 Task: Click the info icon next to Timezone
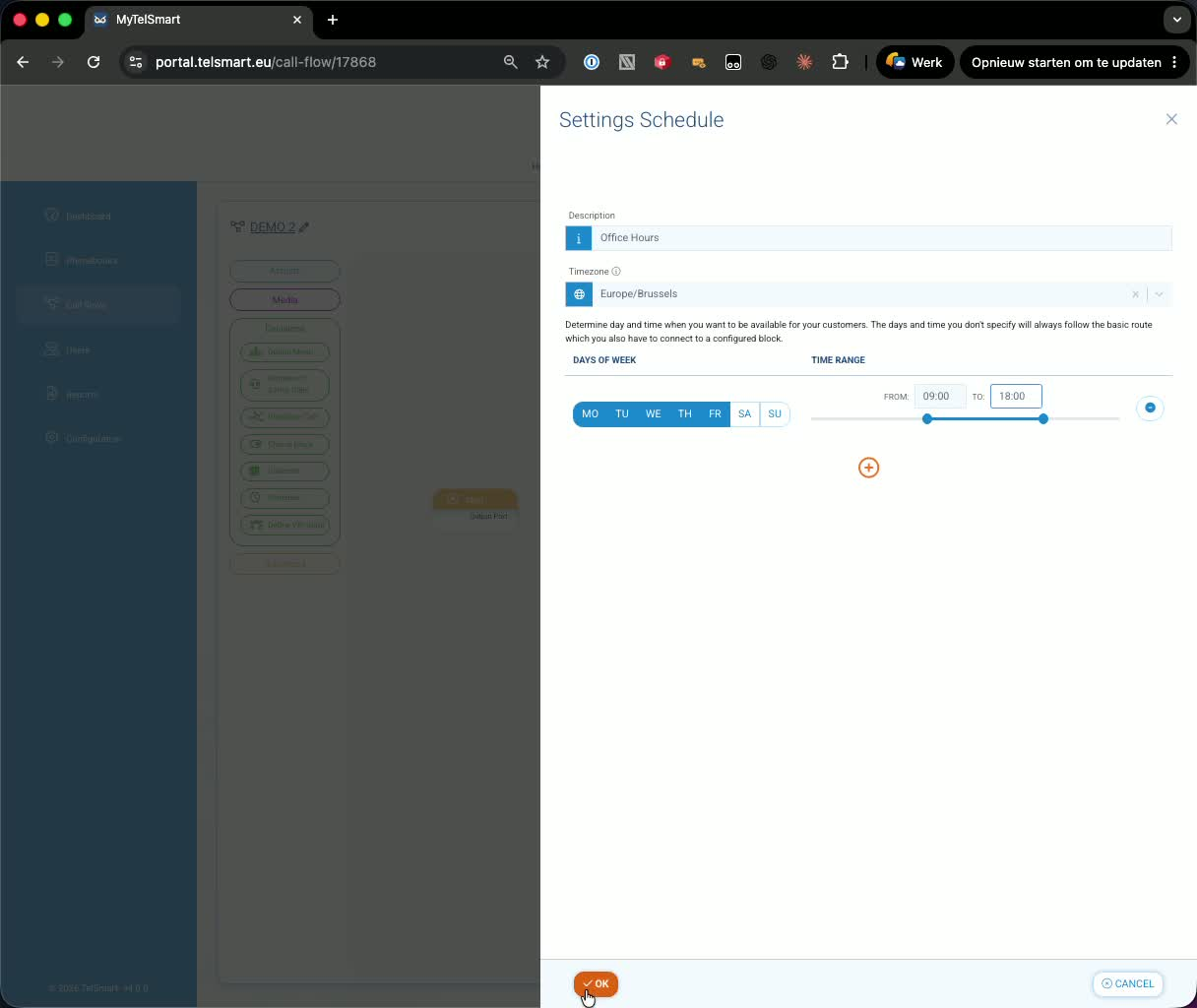(x=616, y=272)
